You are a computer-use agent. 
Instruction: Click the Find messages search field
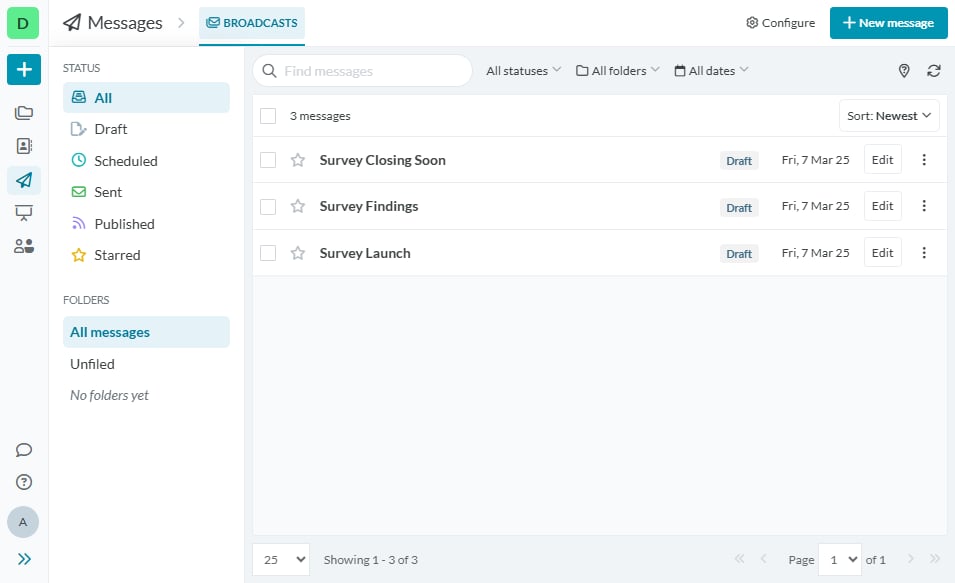pyautogui.click(x=362, y=71)
